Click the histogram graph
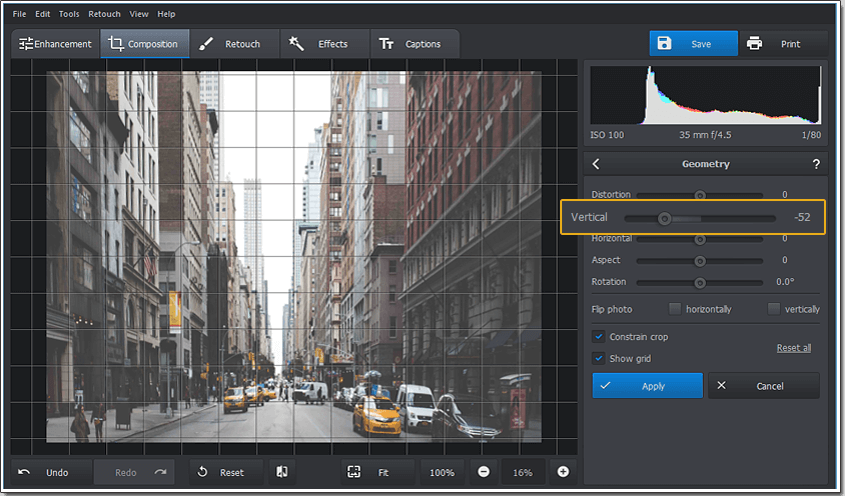The image size is (845, 496). point(705,95)
